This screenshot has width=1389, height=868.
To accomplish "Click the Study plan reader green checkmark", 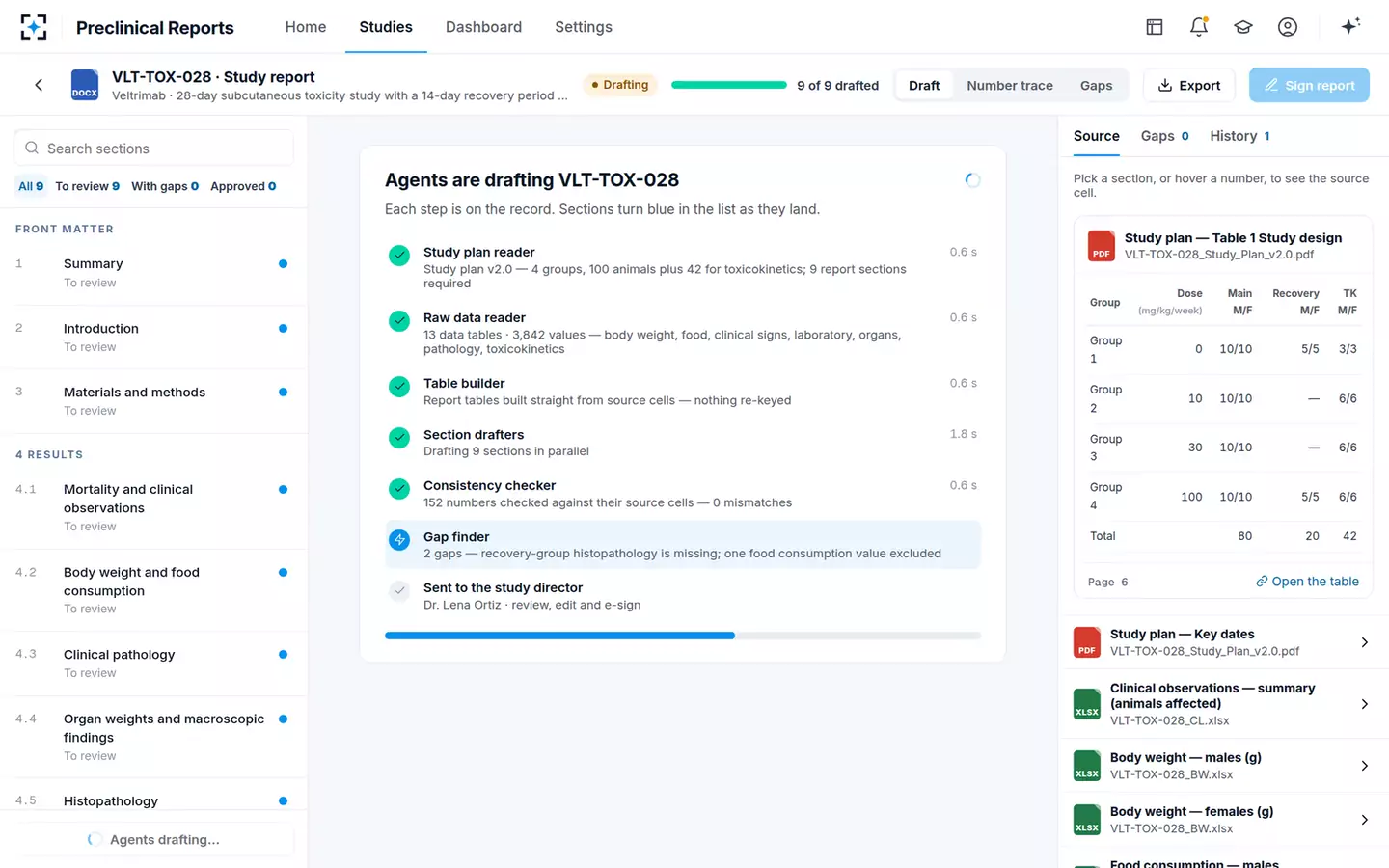I will pos(399,256).
